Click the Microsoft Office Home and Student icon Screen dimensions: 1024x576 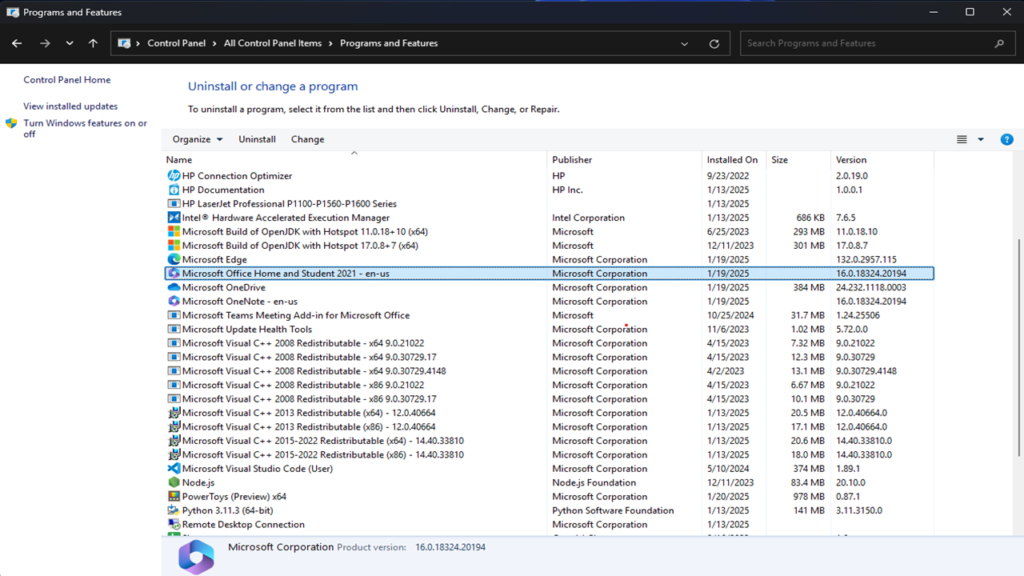[174, 274]
